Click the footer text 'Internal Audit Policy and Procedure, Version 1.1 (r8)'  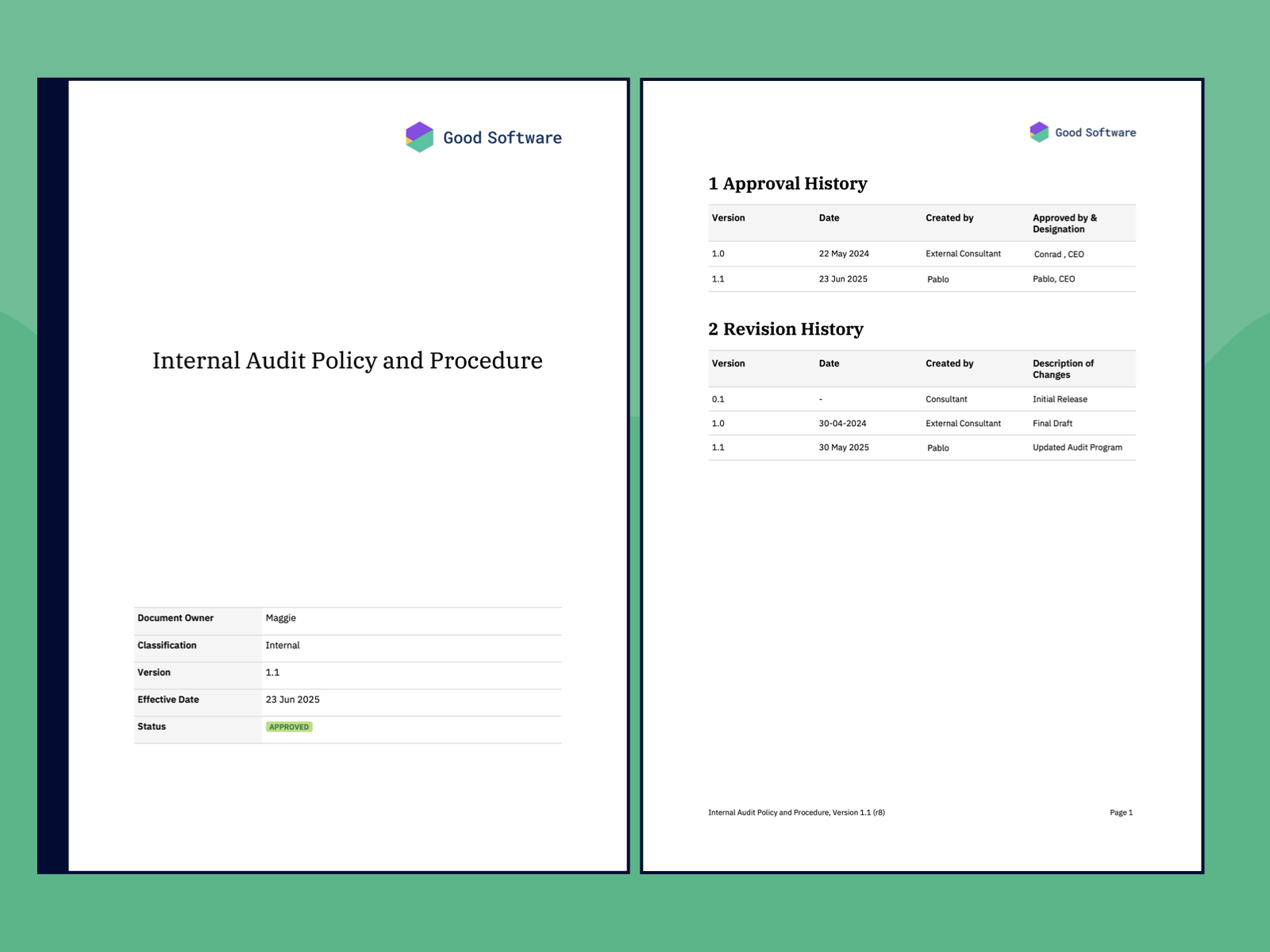tap(797, 812)
